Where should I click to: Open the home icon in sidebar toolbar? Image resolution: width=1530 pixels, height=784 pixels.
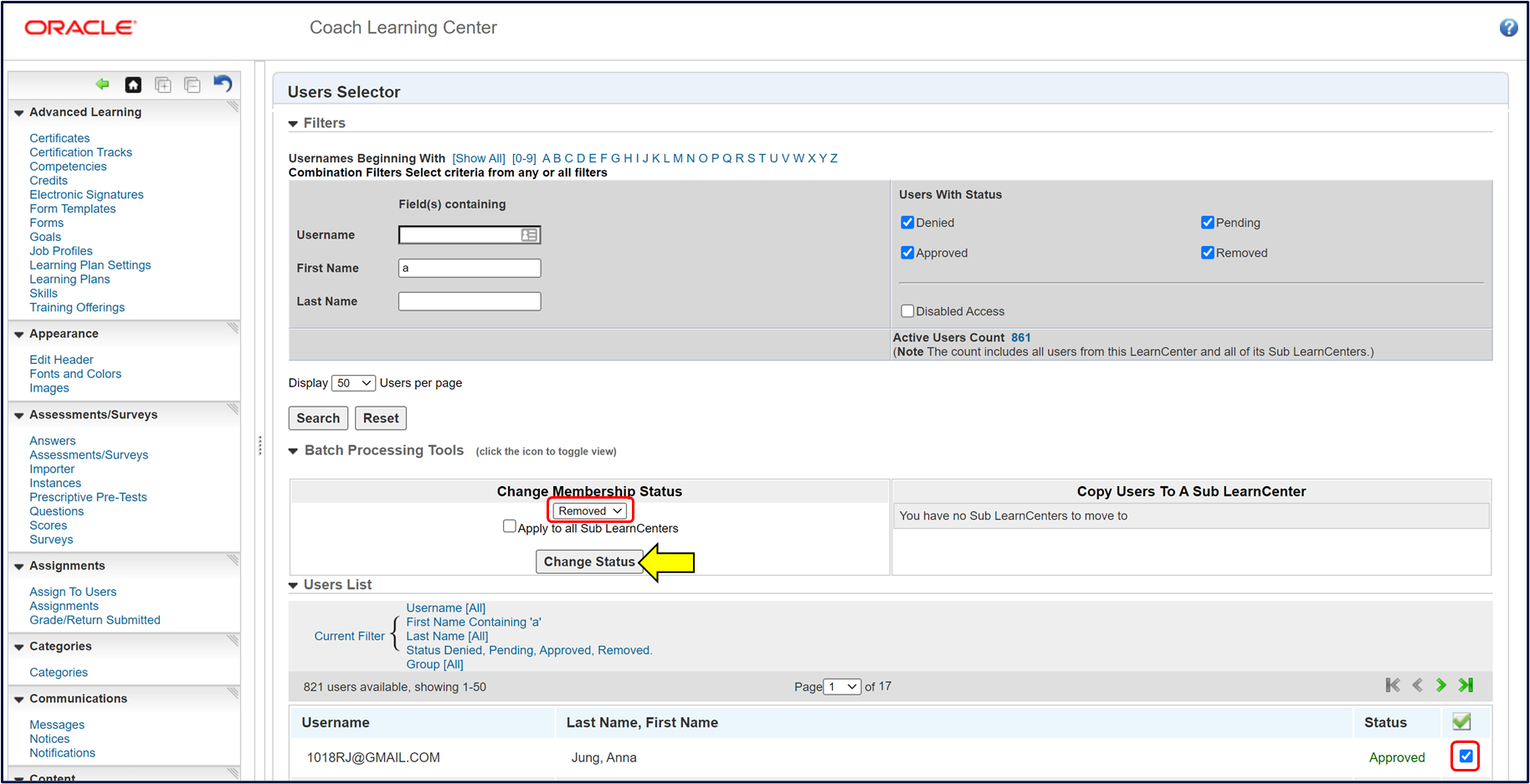(x=133, y=85)
